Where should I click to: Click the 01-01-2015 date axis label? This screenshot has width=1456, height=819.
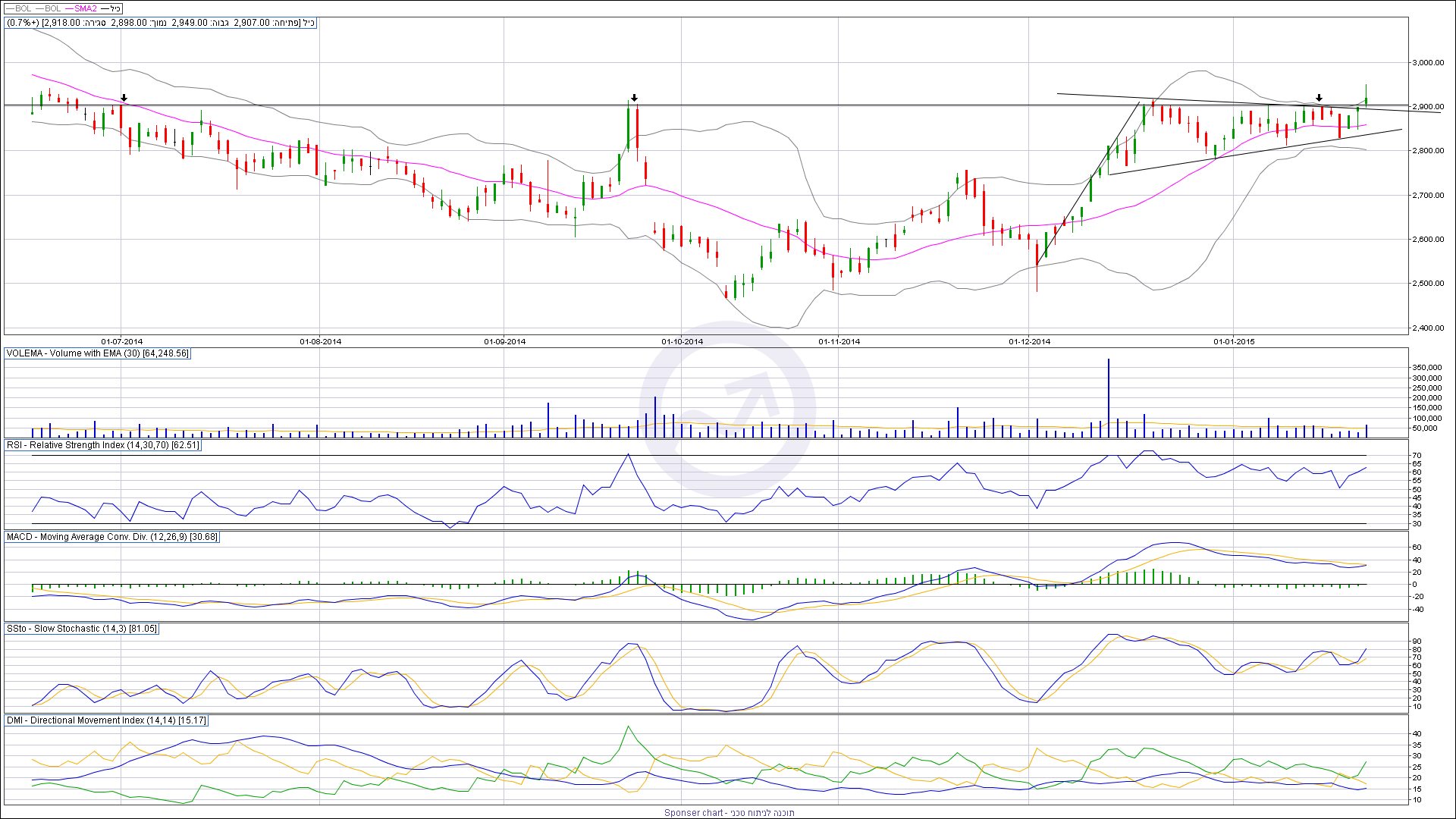click(1234, 341)
